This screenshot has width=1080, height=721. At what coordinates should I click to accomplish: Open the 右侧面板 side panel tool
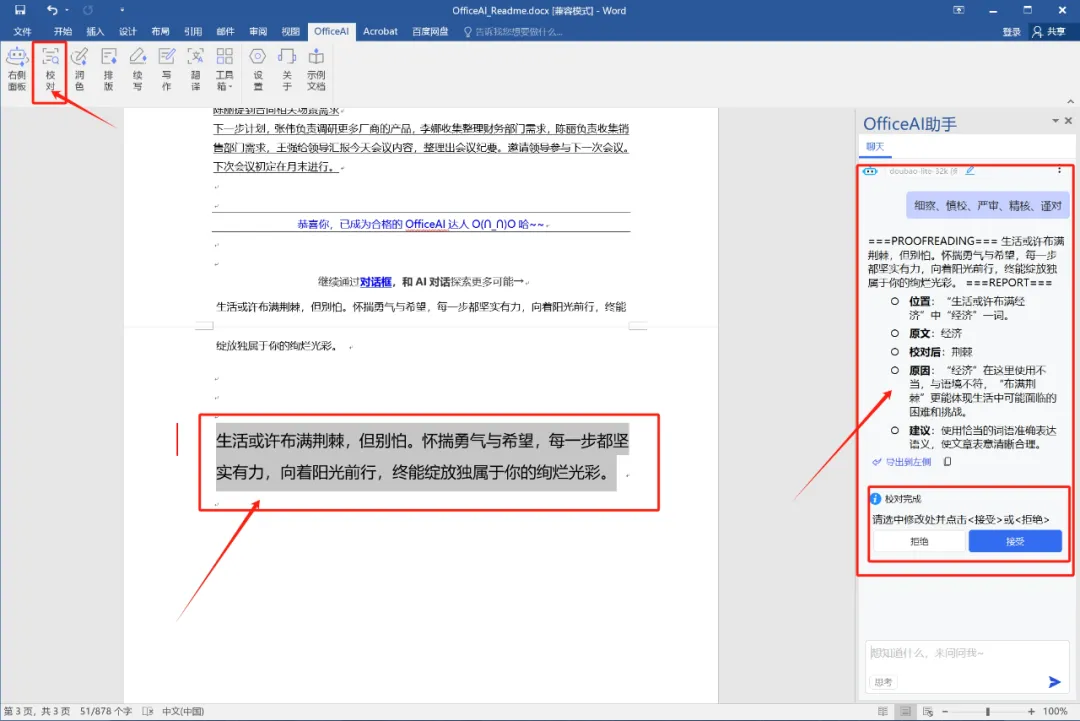coord(17,70)
